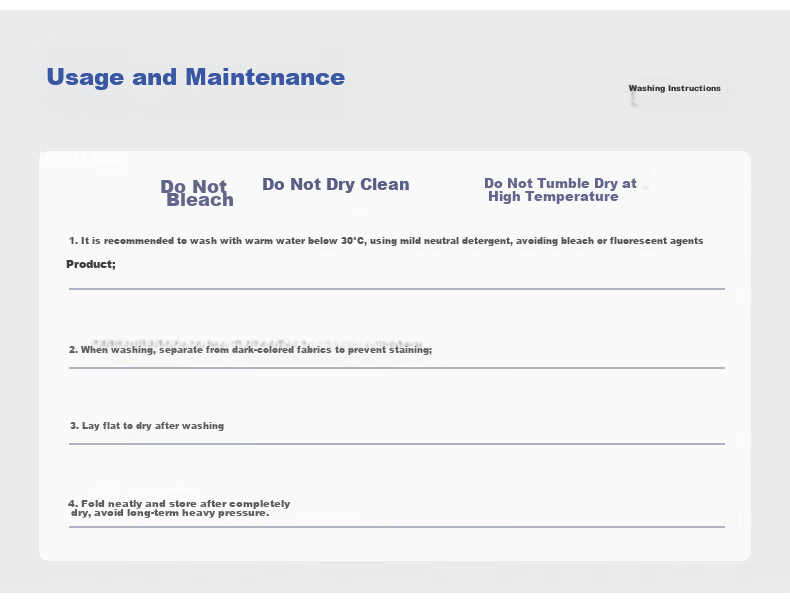Click the 'Product;' text
Screen dimensions: 790x602
point(91,264)
